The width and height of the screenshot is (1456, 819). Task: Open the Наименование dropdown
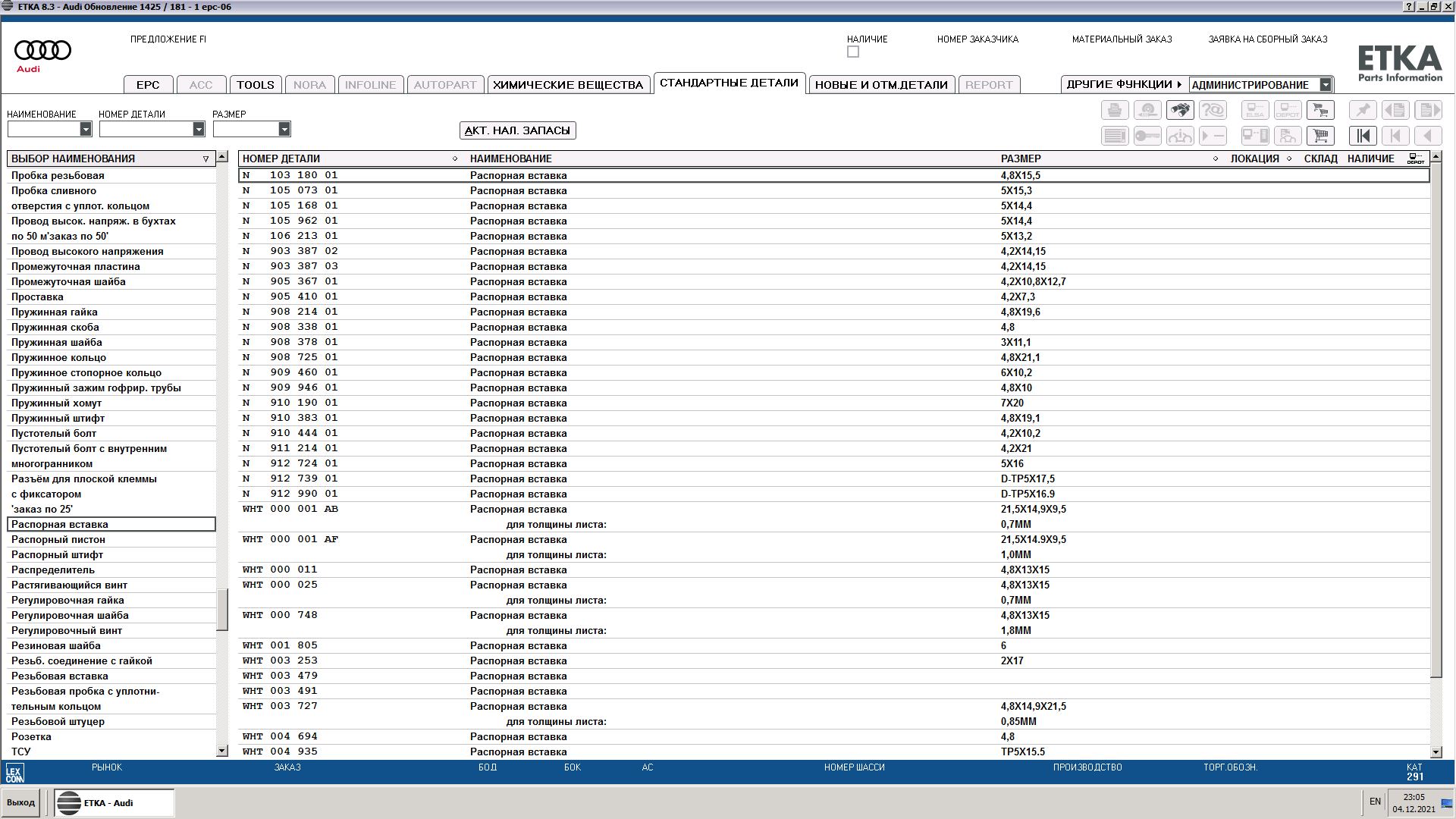[x=86, y=130]
